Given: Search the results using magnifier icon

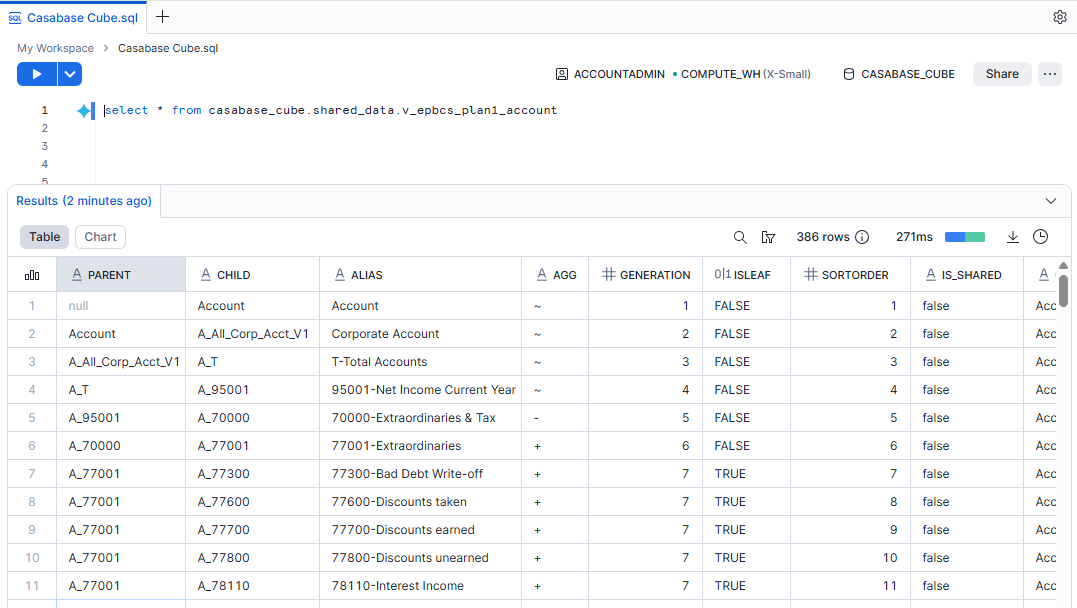Looking at the screenshot, I should 740,237.
